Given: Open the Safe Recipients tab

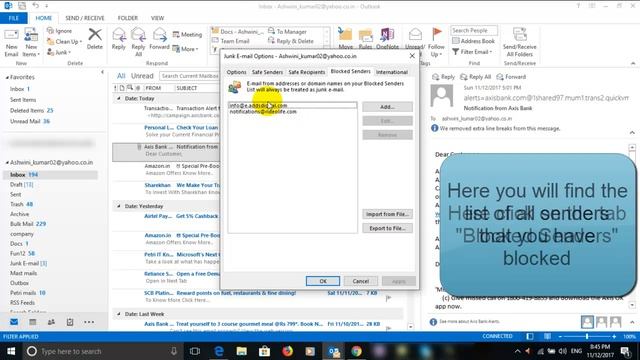Looking at the screenshot, I should (307, 72).
